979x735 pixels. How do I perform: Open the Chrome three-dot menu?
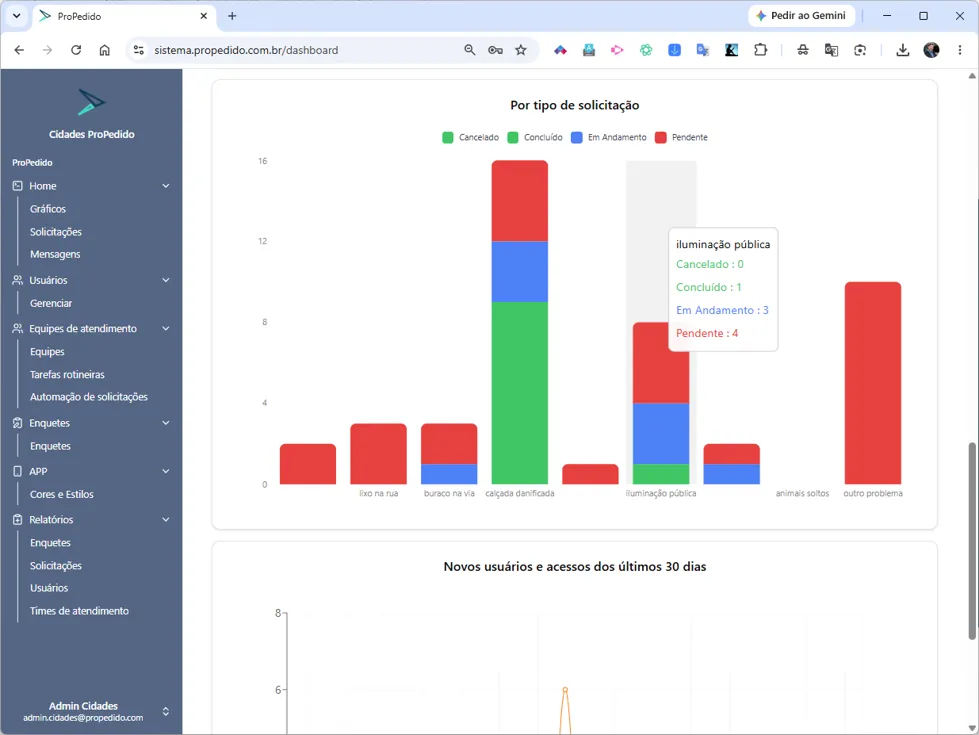[x=960, y=50]
